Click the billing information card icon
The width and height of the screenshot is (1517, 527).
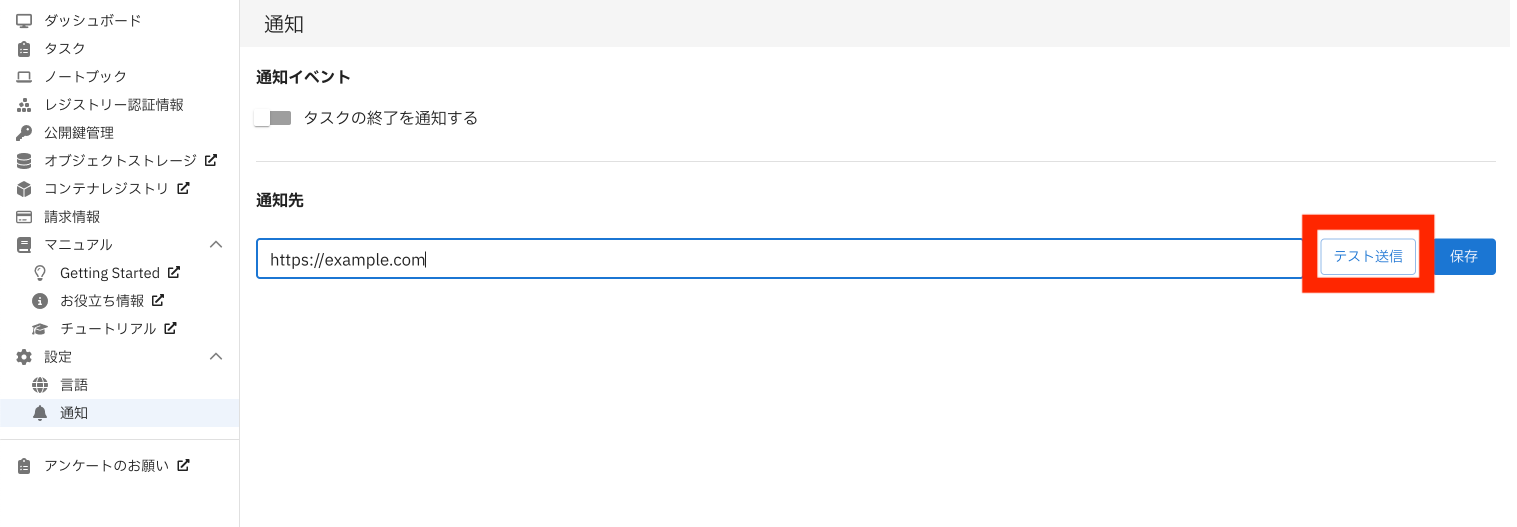24,217
